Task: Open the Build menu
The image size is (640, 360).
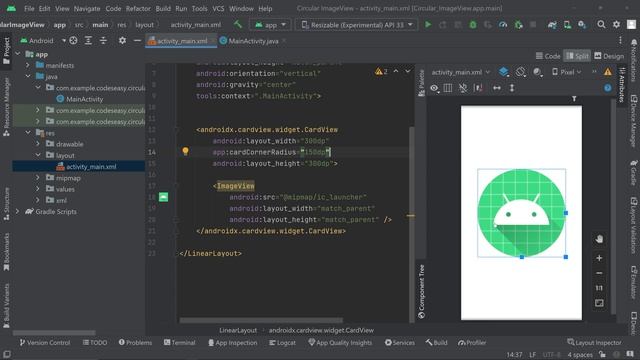Action: click(x=163, y=8)
